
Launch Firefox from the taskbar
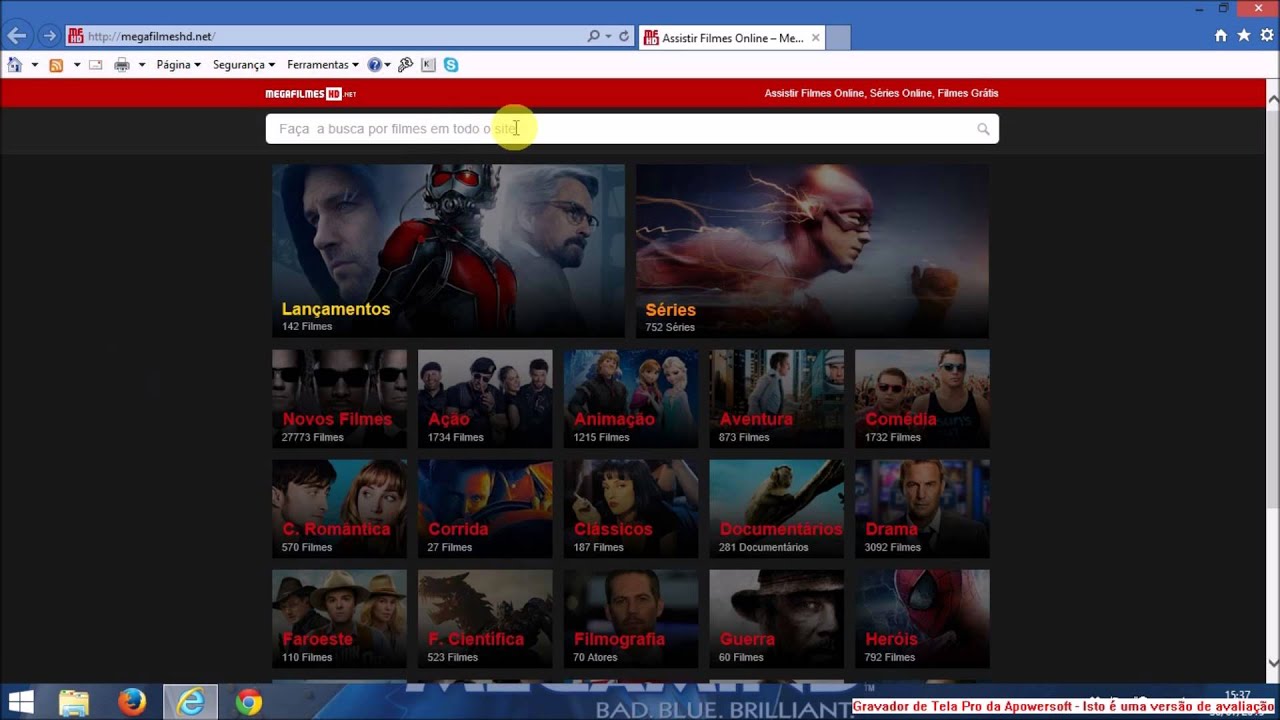(132, 703)
